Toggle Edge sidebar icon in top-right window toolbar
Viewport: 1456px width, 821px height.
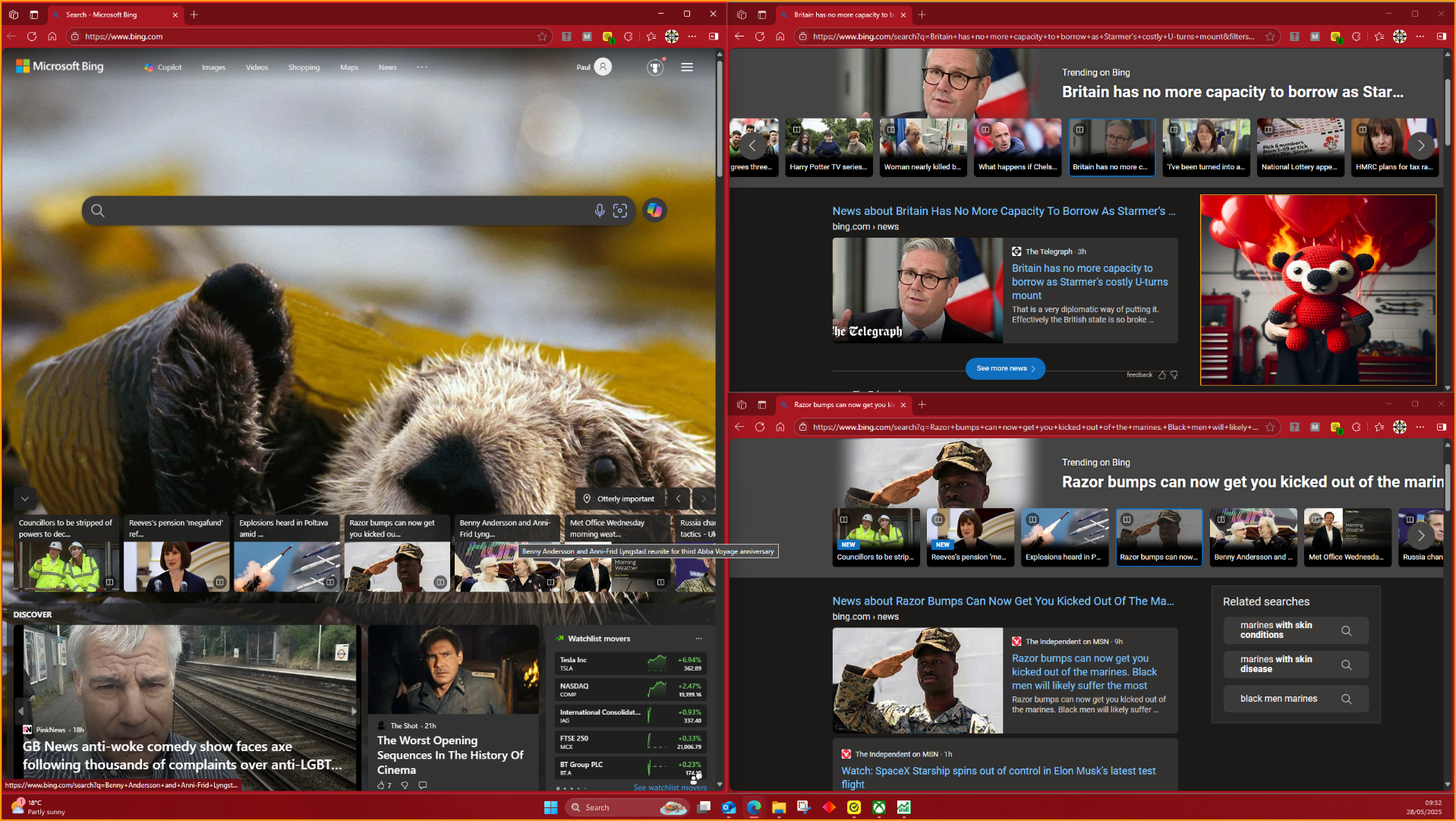click(1442, 36)
